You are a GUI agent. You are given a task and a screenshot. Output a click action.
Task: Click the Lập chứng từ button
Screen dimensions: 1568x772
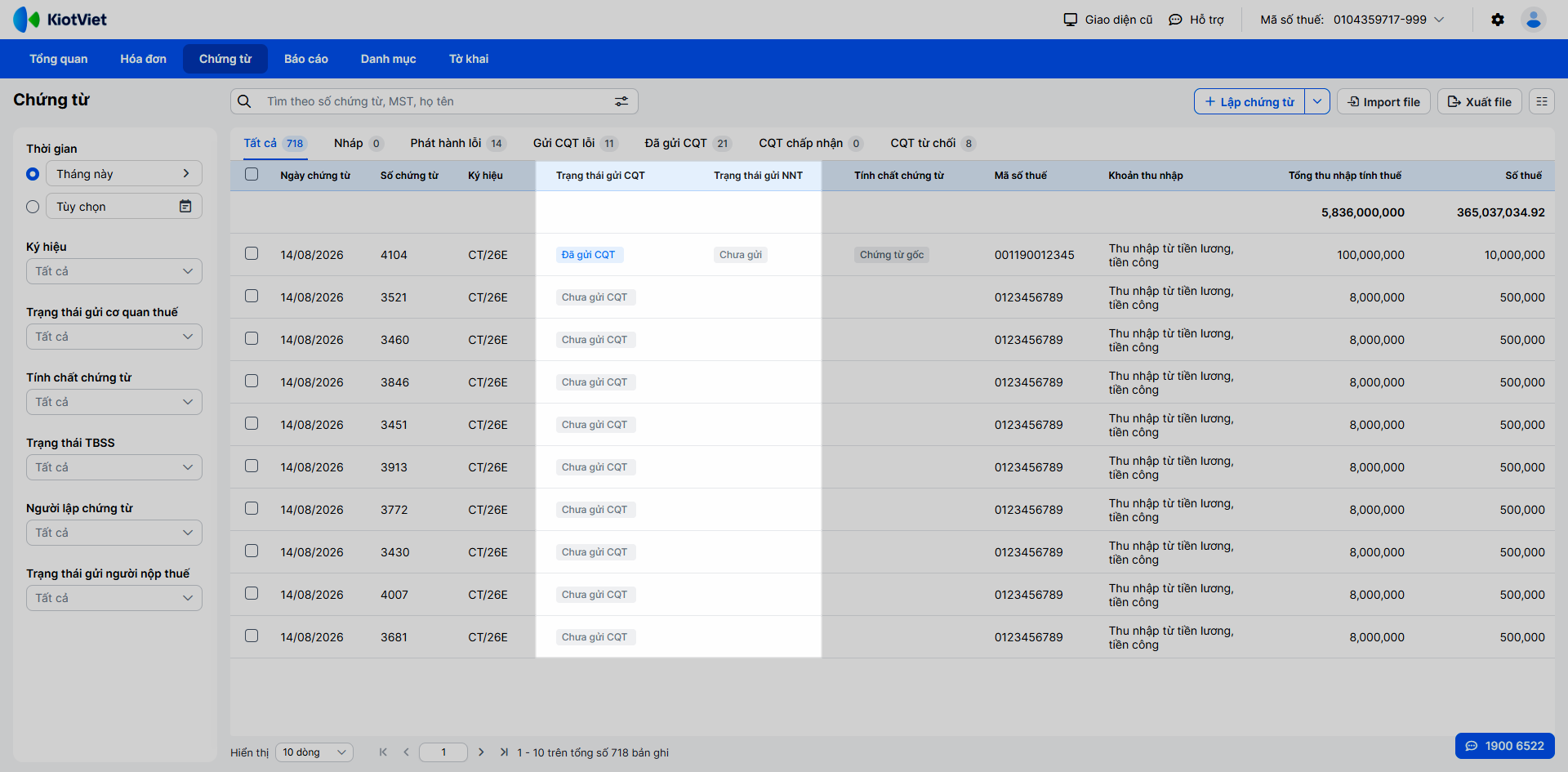tap(1249, 101)
